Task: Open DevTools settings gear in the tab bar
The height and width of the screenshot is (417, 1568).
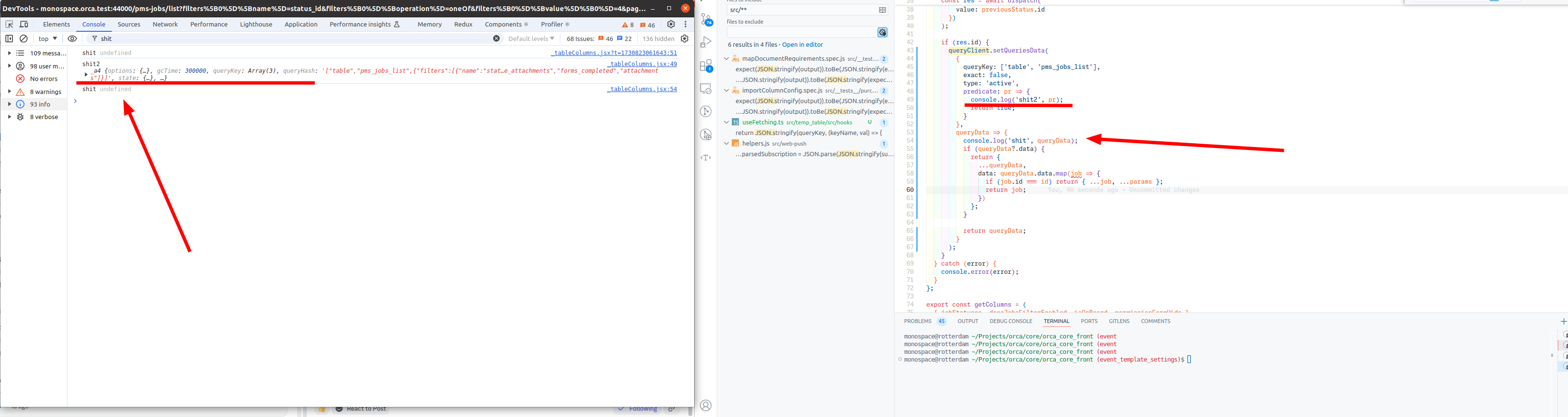Action: pyautogui.click(x=671, y=25)
